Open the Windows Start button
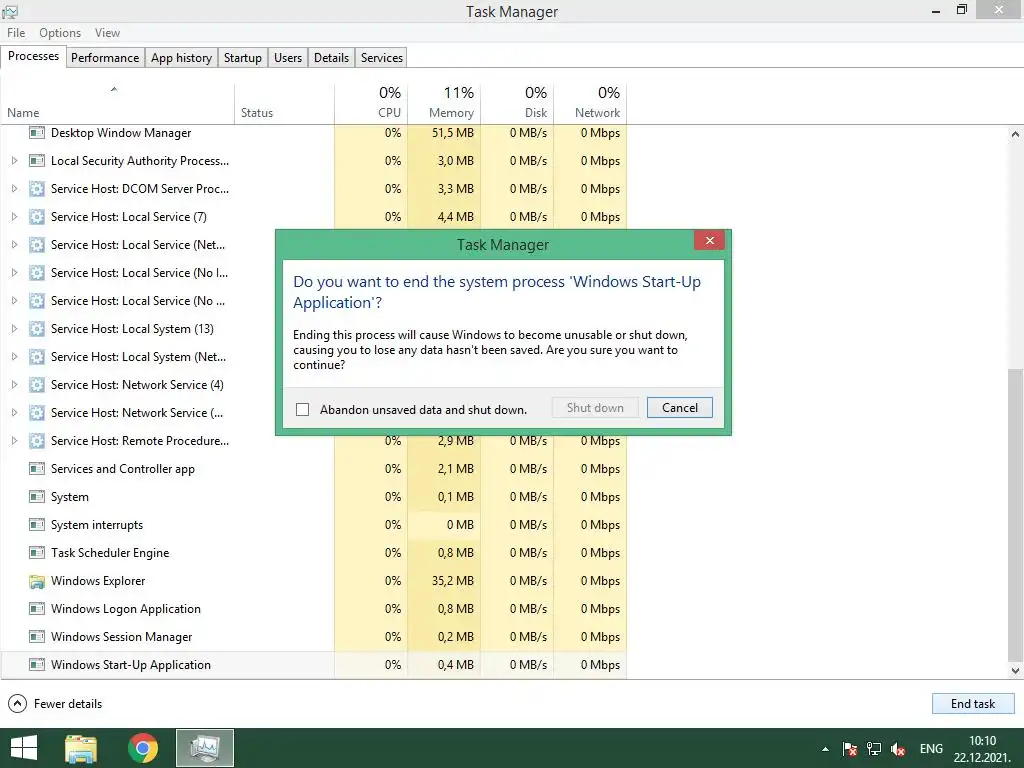 24,748
